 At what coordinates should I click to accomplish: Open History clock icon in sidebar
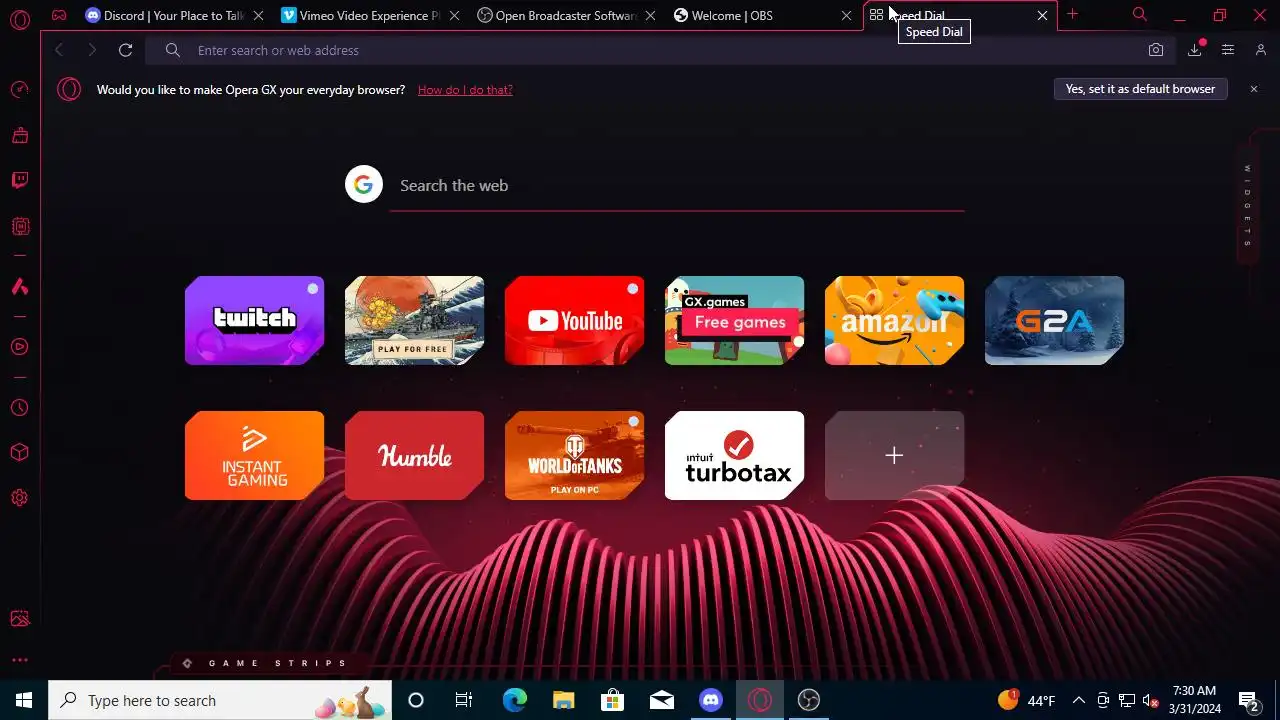point(20,408)
